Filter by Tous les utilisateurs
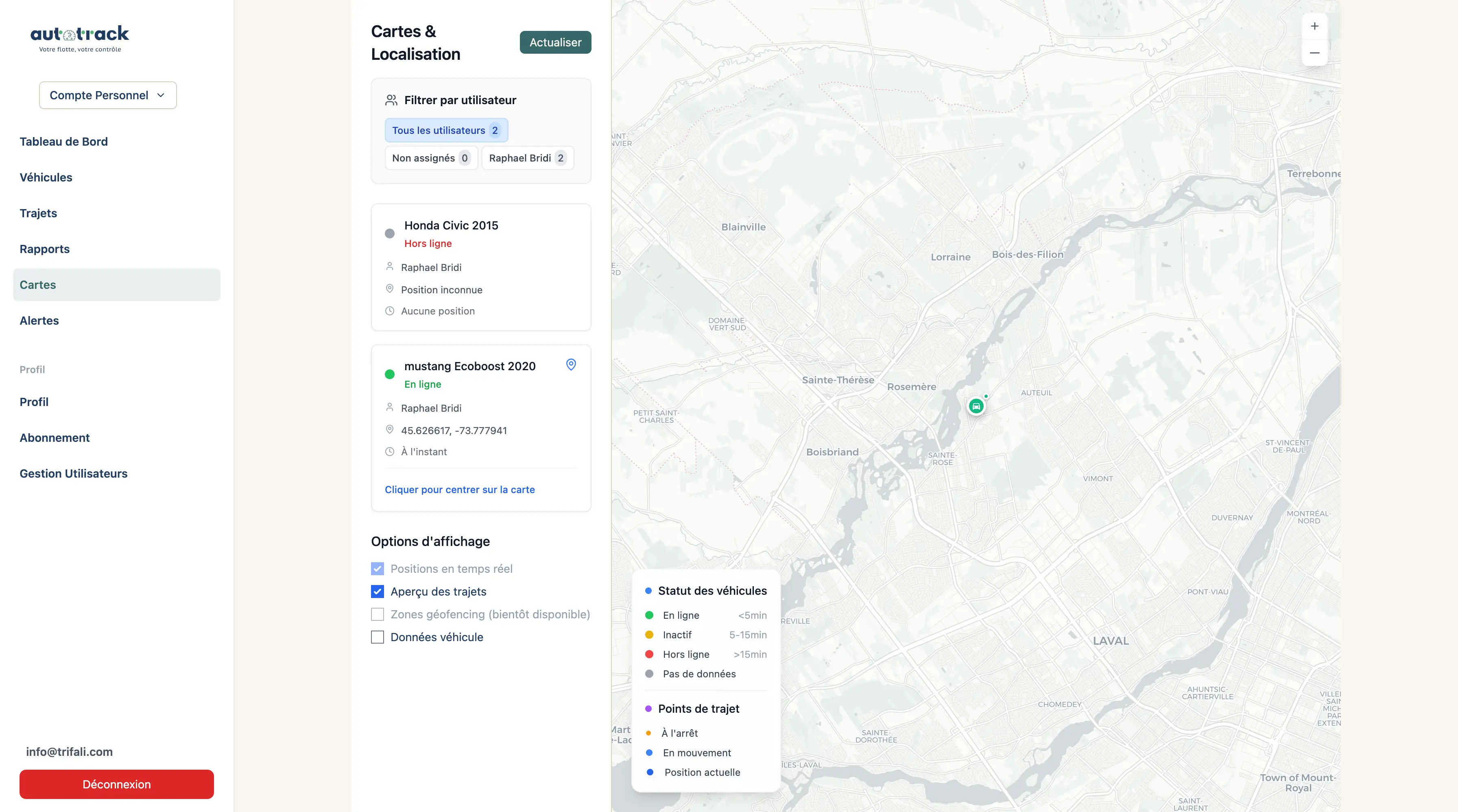 446,130
